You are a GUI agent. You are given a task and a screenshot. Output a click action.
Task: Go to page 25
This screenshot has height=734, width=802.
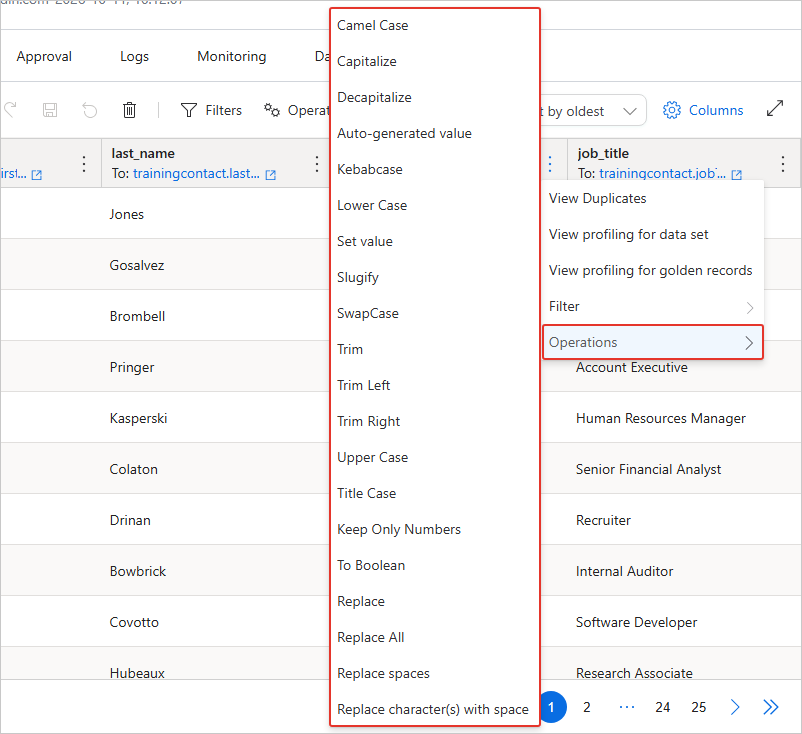[x=698, y=707]
